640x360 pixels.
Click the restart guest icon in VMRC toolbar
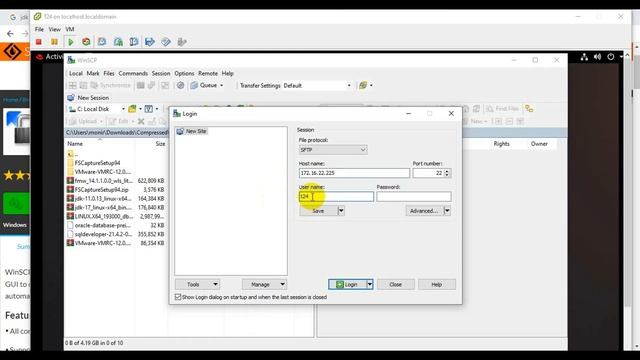tap(86, 42)
